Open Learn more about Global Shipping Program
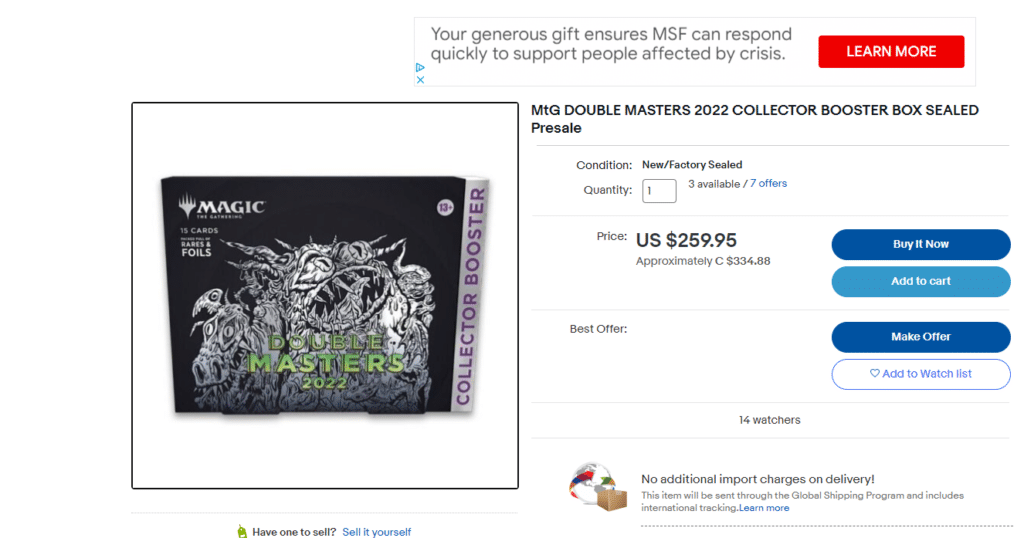The height and width of the screenshot is (538, 1024). point(763,508)
